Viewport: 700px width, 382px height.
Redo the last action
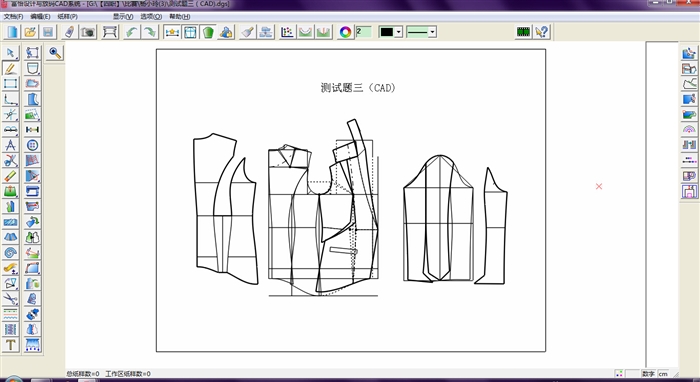pyautogui.click(x=150, y=32)
